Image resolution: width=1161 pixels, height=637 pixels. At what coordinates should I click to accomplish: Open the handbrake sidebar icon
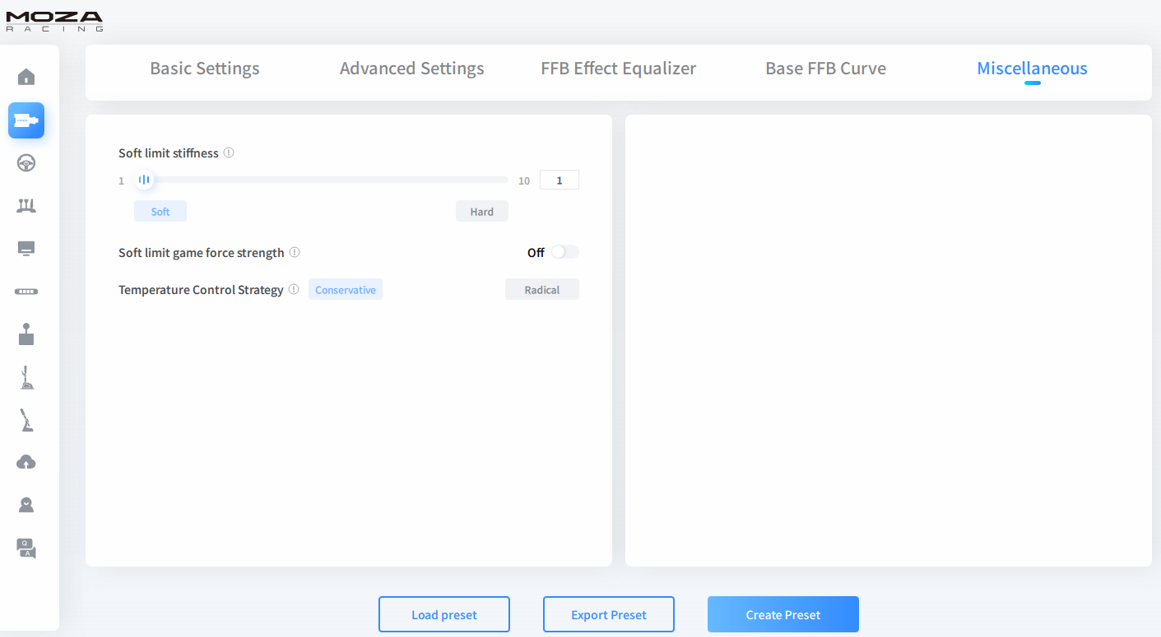(27, 420)
